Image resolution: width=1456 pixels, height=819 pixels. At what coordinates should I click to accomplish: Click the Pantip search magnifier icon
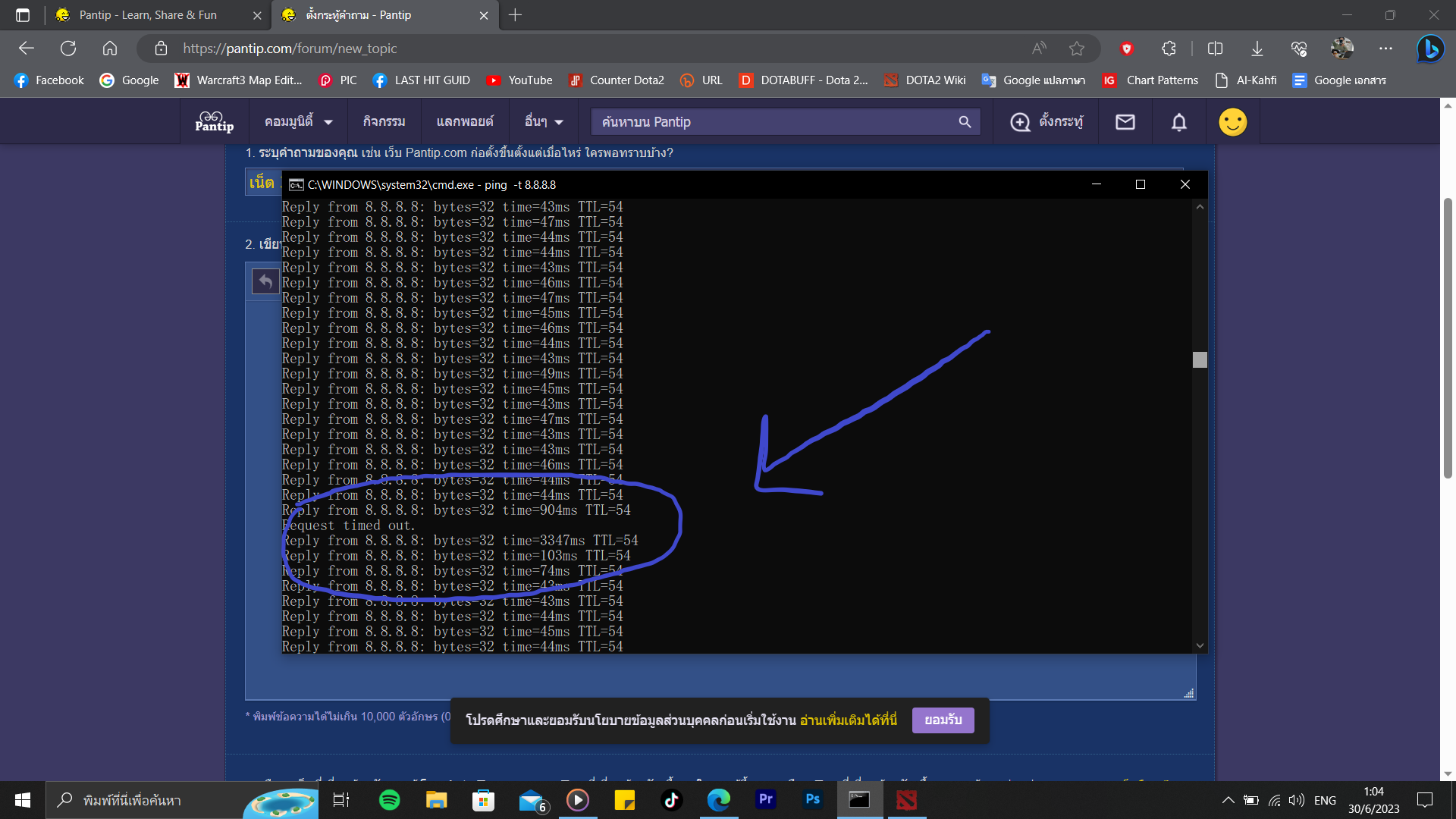click(x=965, y=122)
